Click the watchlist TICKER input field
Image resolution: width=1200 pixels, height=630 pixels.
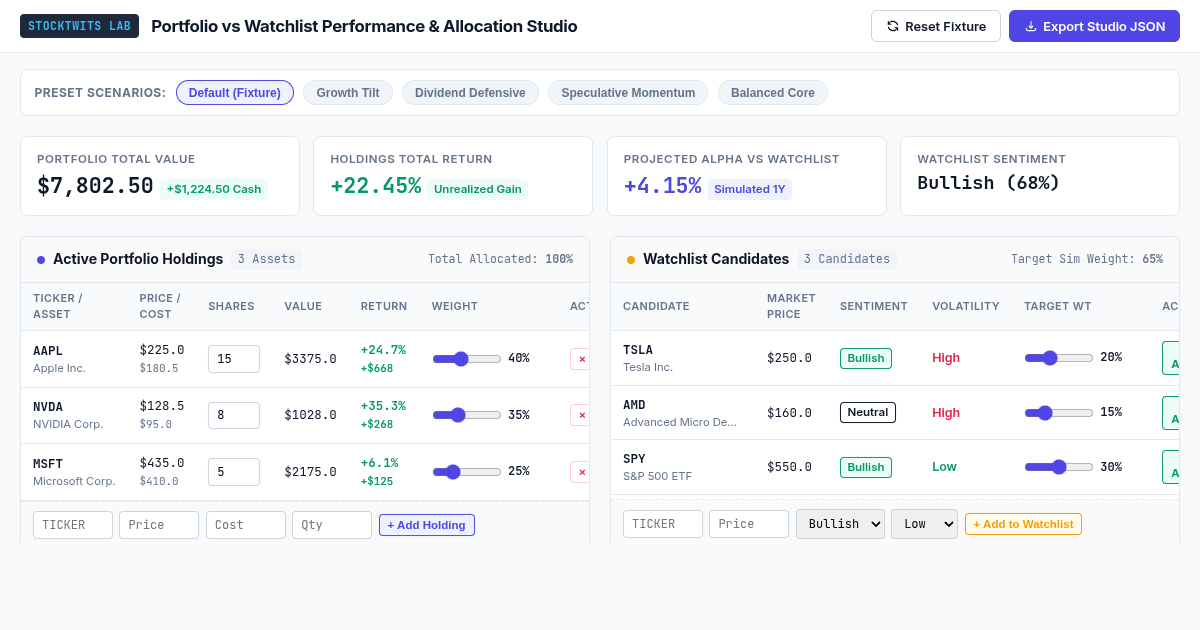(x=663, y=524)
